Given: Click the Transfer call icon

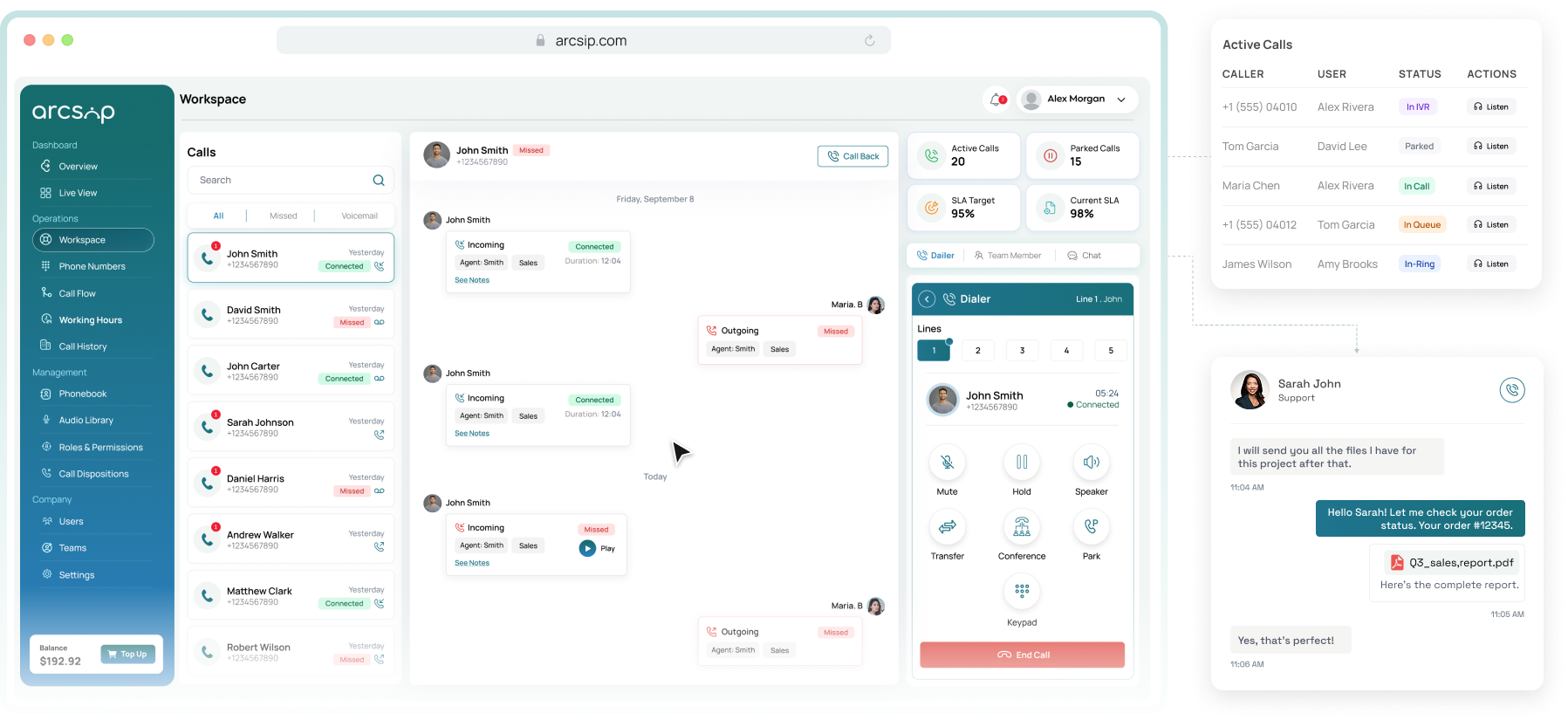Looking at the screenshot, I should coord(948,527).
